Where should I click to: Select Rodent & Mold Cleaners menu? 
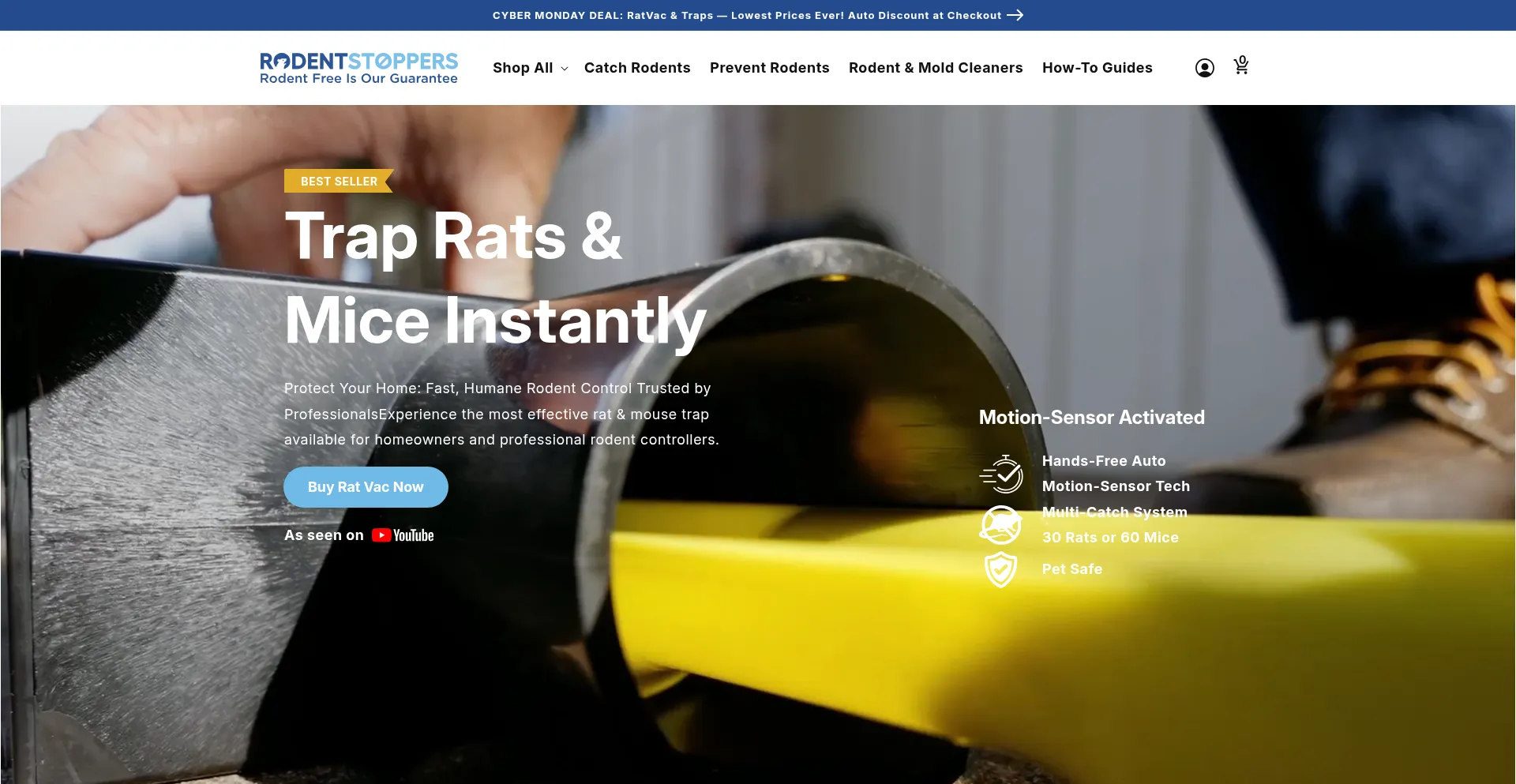pyautogui.click(x=936, y=68)
